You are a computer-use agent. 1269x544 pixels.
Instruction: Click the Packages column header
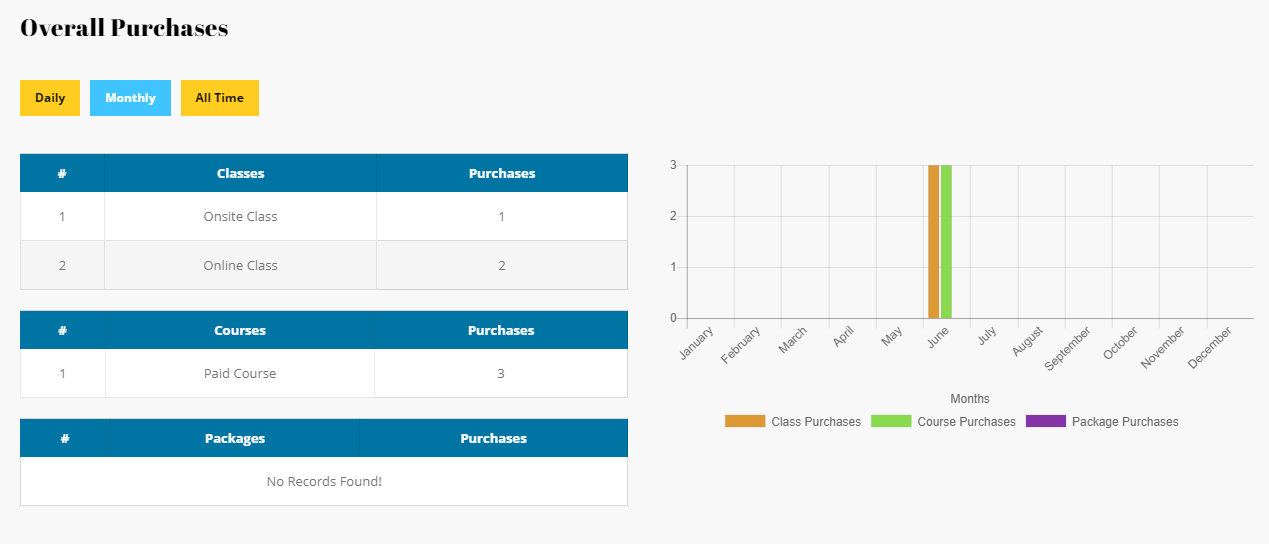(235, 438)
